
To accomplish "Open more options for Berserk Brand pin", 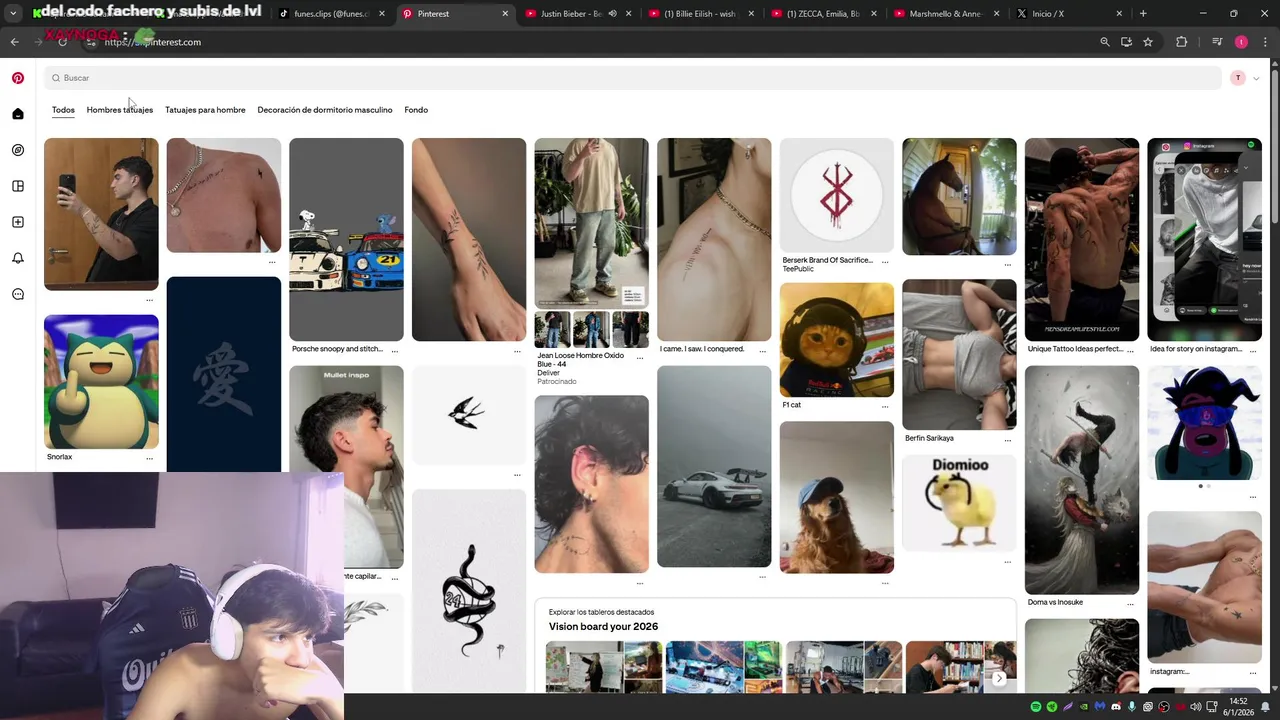I will (885, 262).
